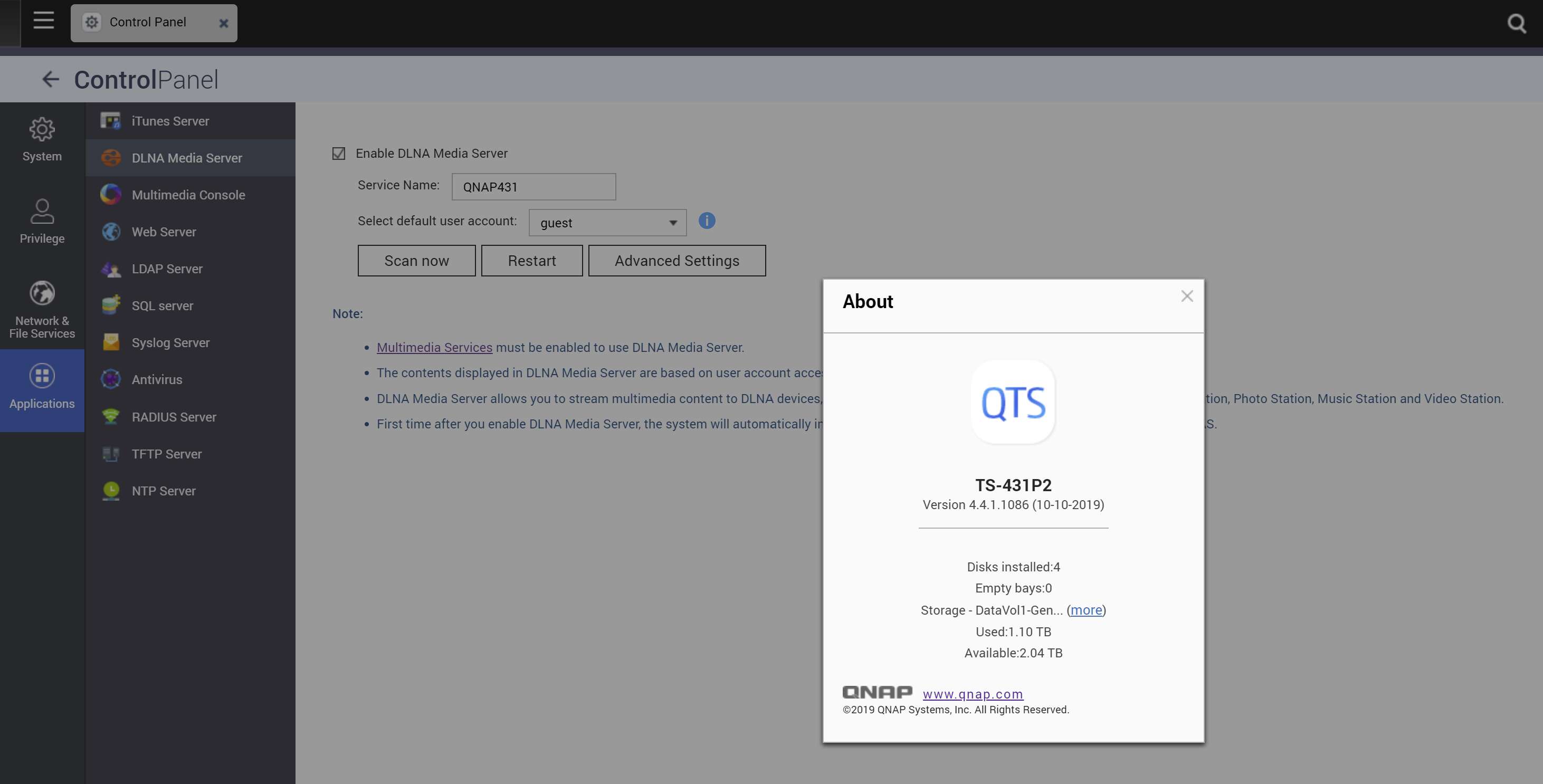Expand default user account dropdown
Image resolution: width=1543 pixels, height=784 pixels.
[607, 223]
